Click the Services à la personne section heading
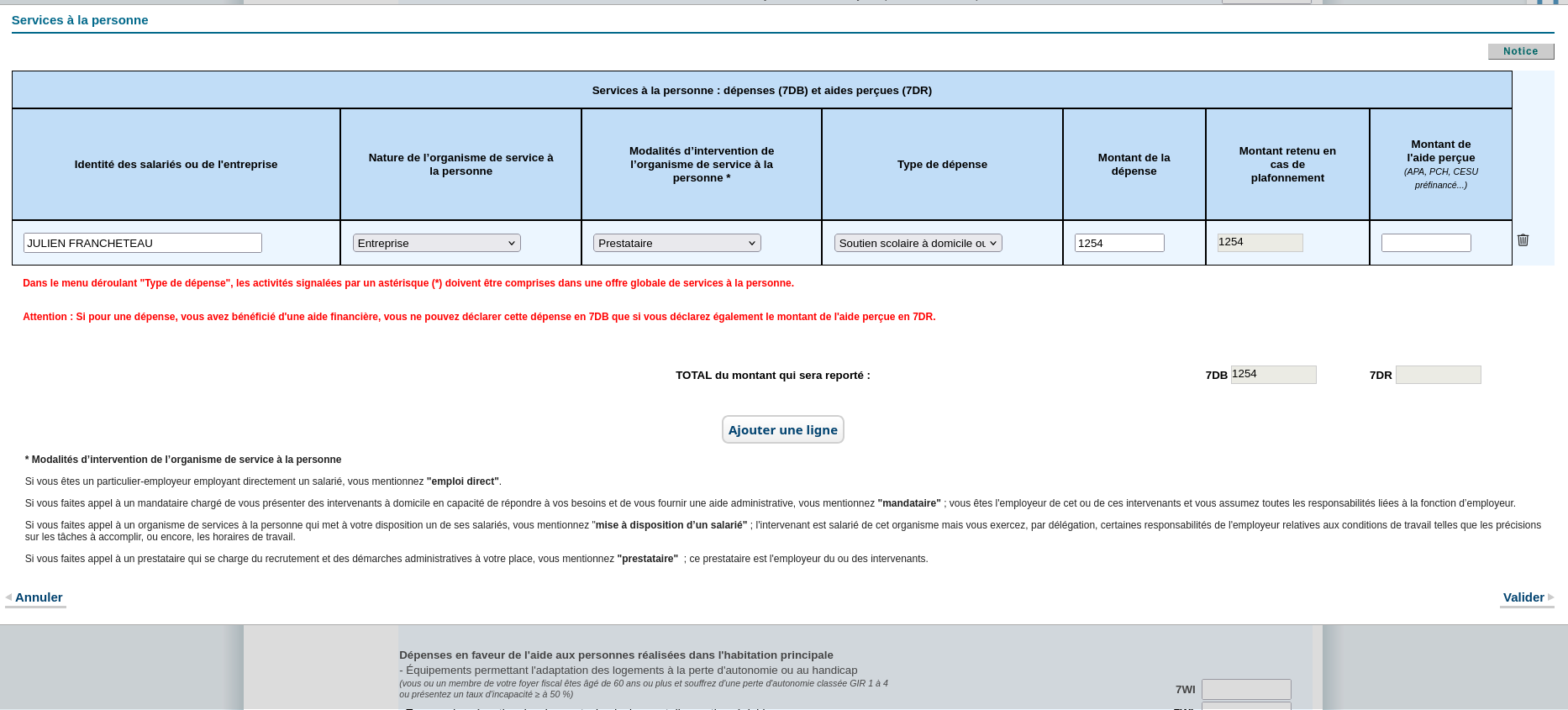This screenshot has width=1568, height=710. [x=80, y=20]
